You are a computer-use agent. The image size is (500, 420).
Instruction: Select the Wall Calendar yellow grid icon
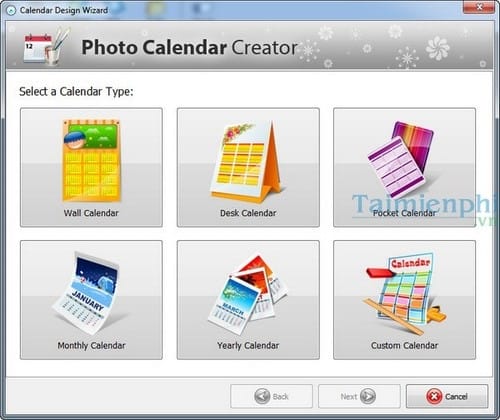[91, 161]
